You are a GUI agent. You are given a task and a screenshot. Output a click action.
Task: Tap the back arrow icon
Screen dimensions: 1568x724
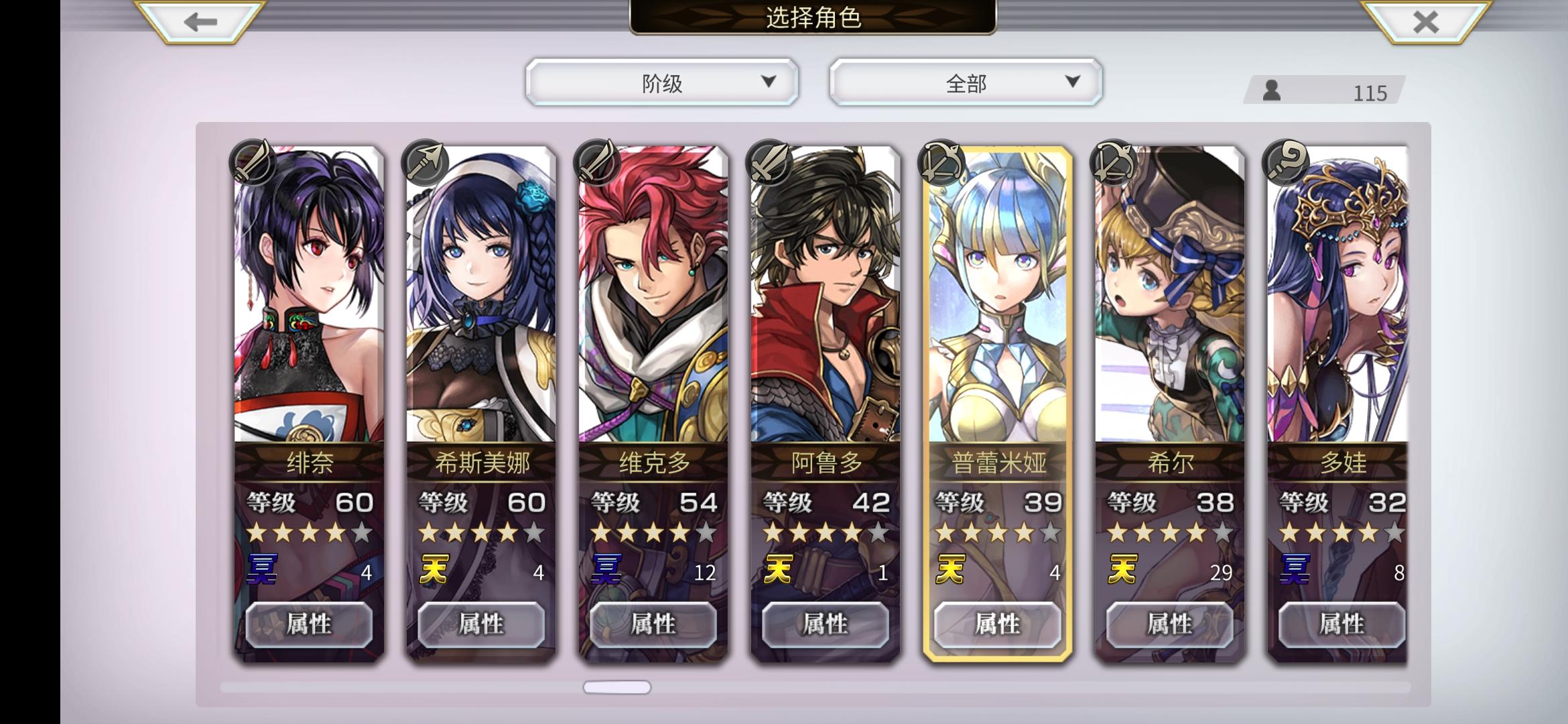click(200, 21)
